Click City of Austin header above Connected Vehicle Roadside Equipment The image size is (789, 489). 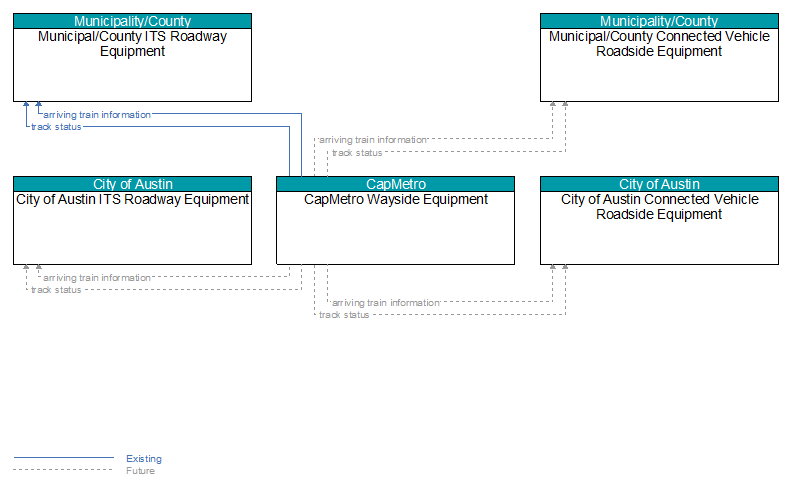(659, 184)
